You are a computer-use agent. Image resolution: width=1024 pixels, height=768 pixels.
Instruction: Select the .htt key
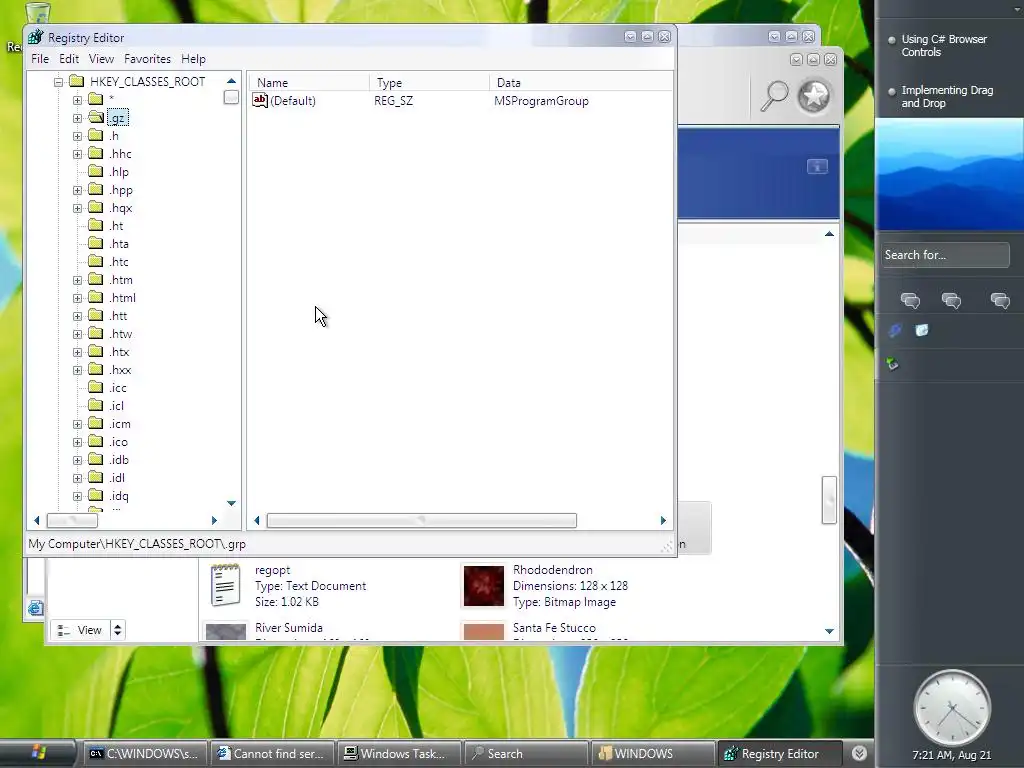coord(118,316)
